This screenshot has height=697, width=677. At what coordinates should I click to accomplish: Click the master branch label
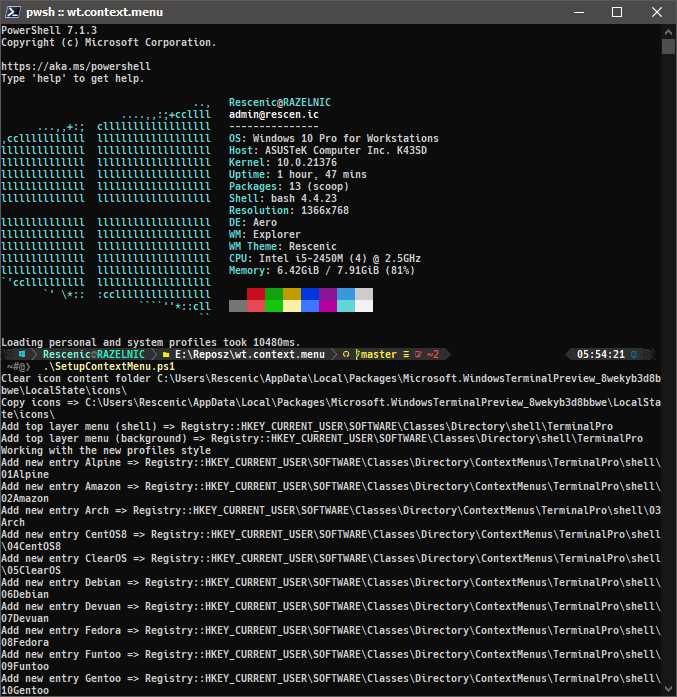tap(379, 354)
